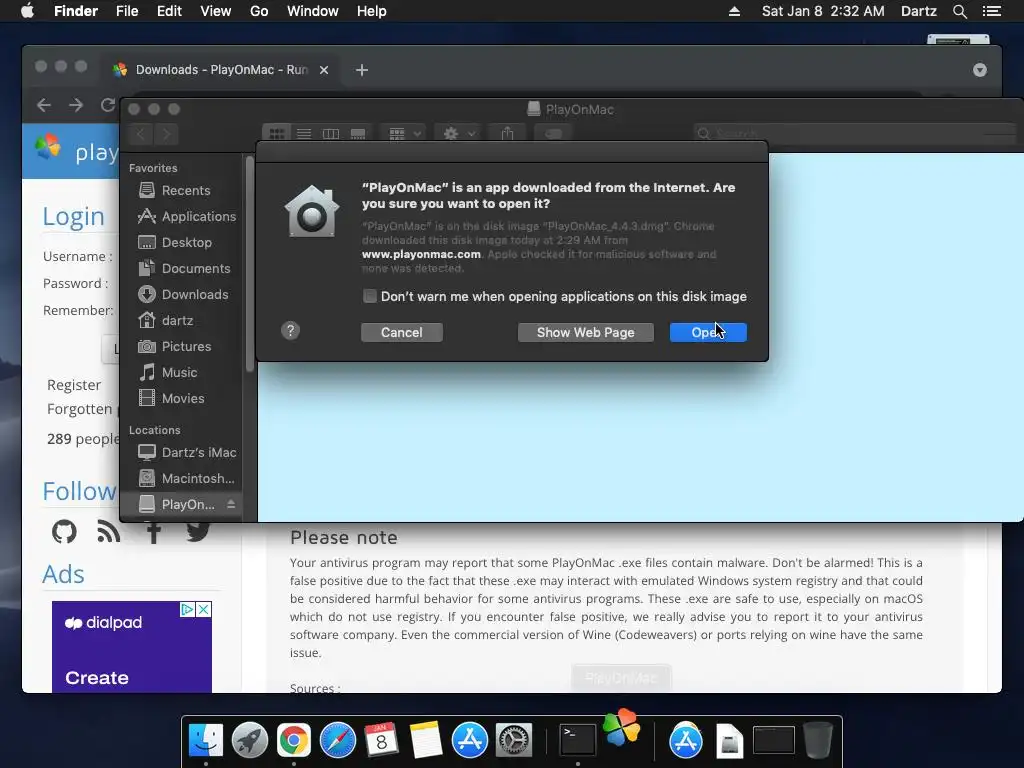Click Chrome forward navigation arrow
The height and width of the screenshot is (768, 1024).
(76, 105)
